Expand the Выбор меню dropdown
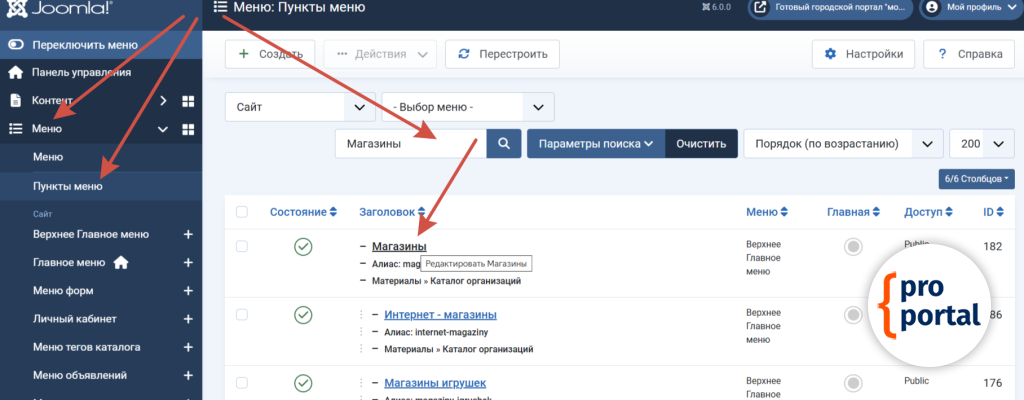This screenshot has width=1024, height=400. (467, 107)
